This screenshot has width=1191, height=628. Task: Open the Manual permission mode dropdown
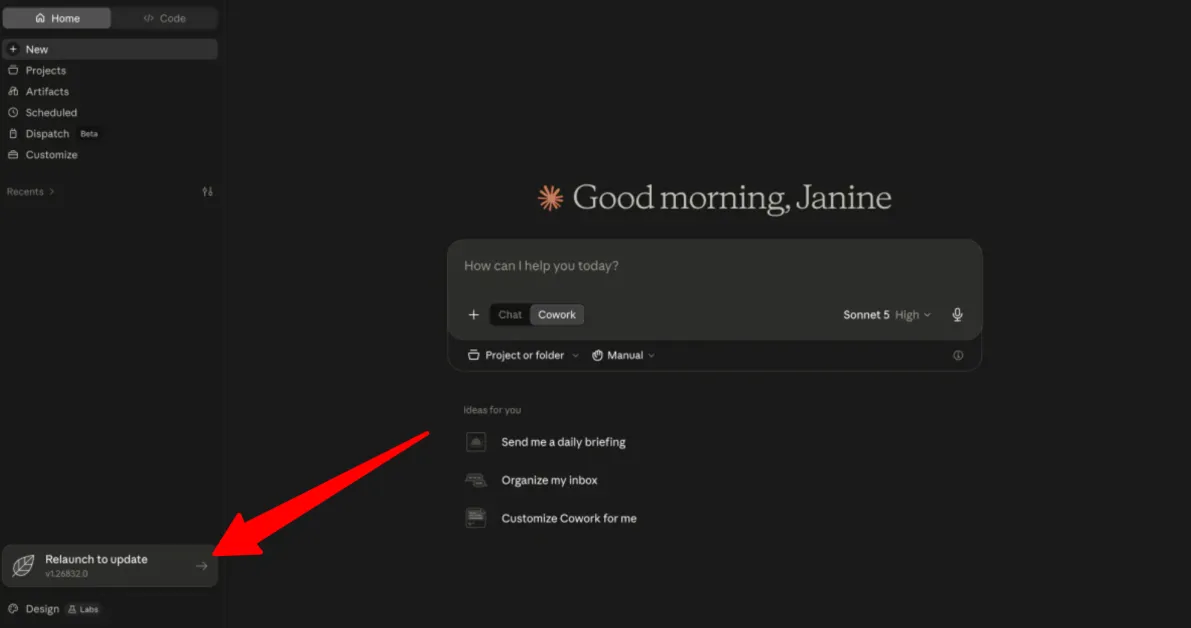(623, 355)
